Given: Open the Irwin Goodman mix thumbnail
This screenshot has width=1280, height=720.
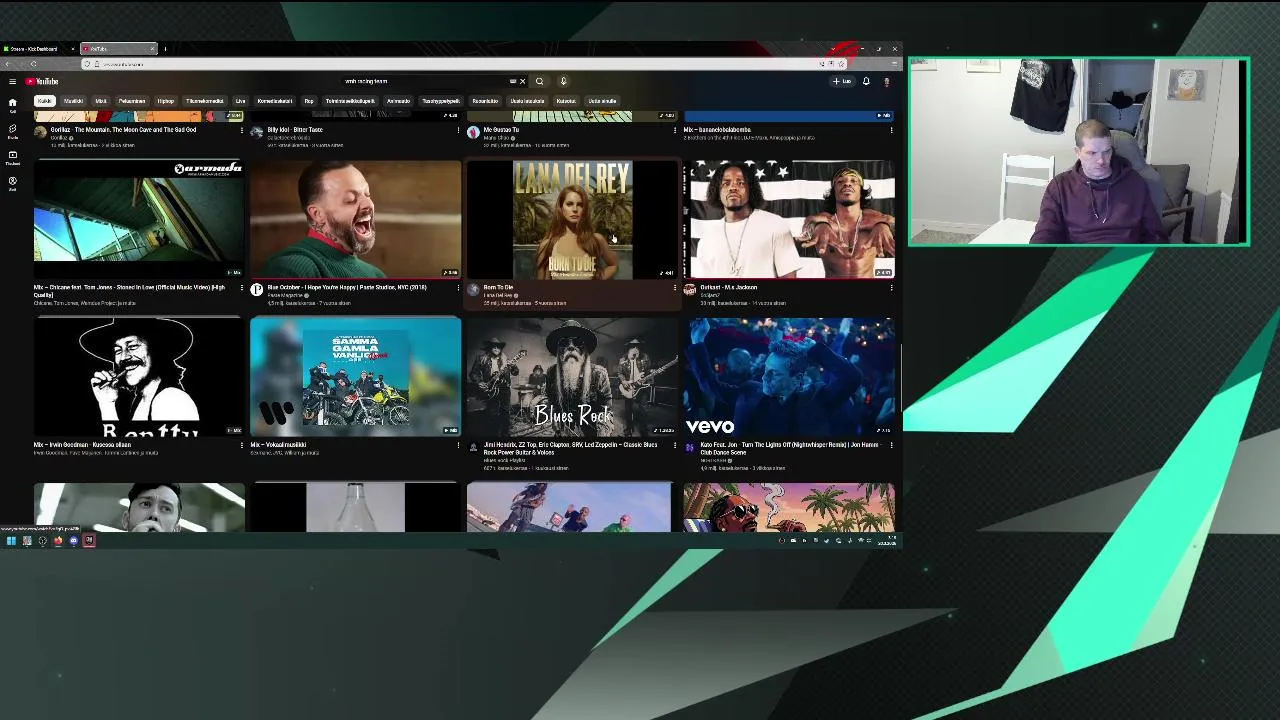Looking at the screenshot, I should point(139,376).
